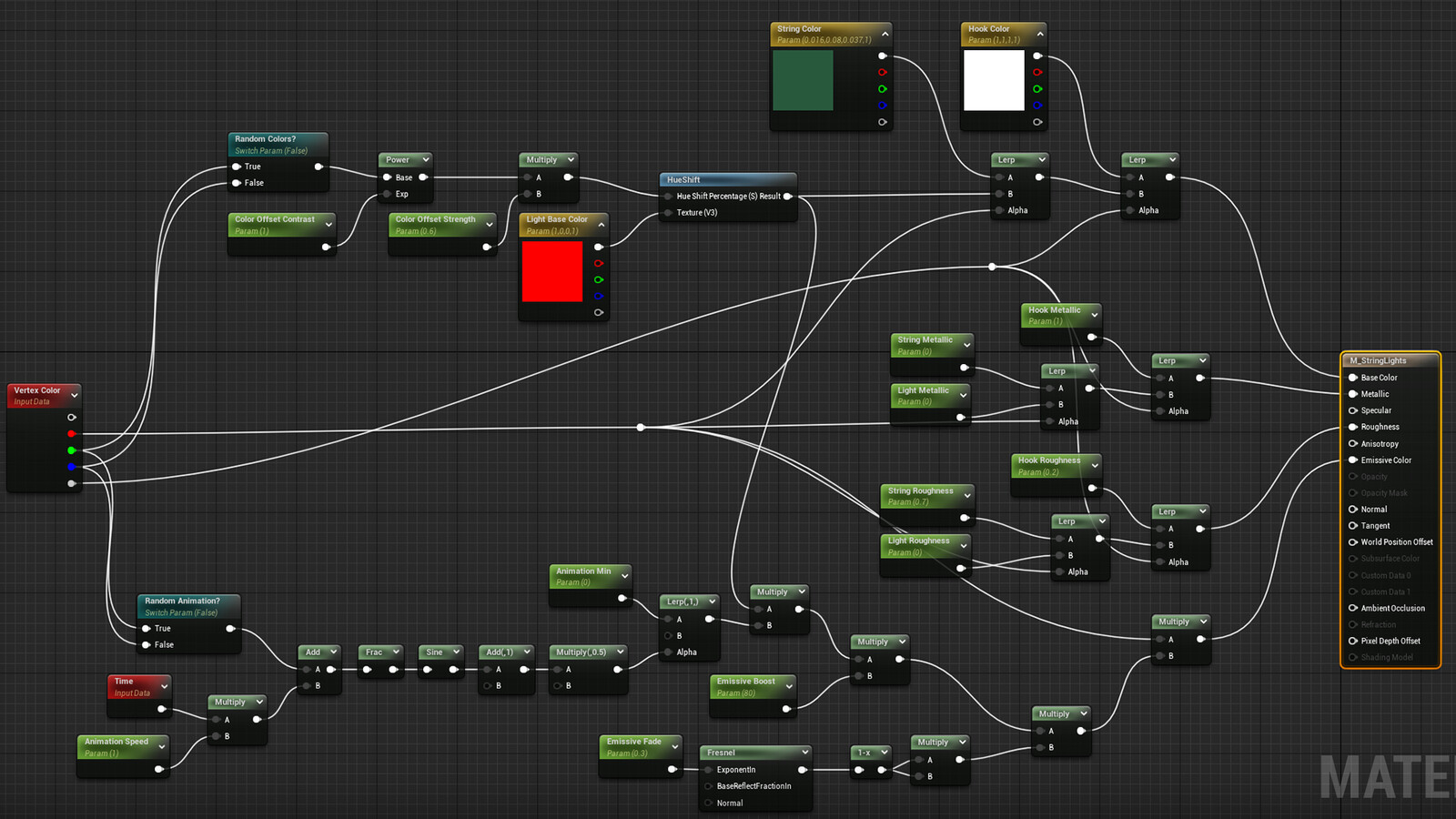Select the Light Roughness node header
The width and height of the screenshot is (1456, 819).
[925, 546]
